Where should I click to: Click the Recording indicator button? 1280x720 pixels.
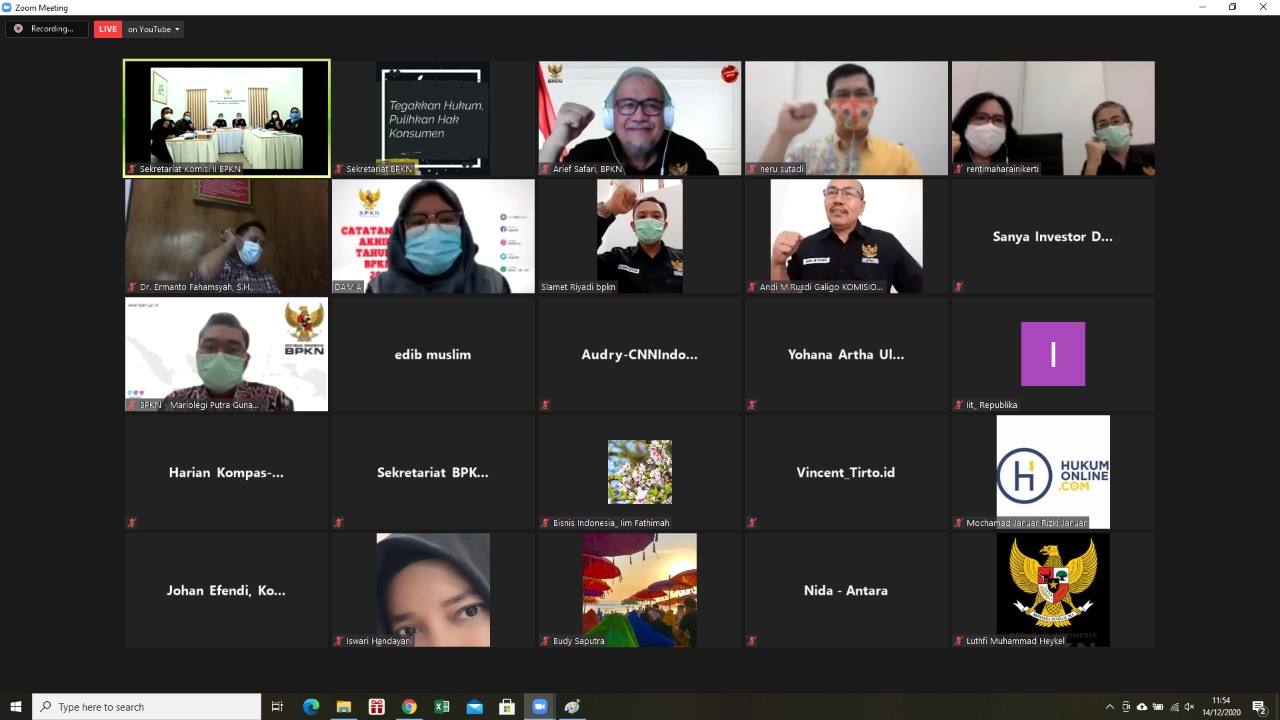(x=46, y=29)
